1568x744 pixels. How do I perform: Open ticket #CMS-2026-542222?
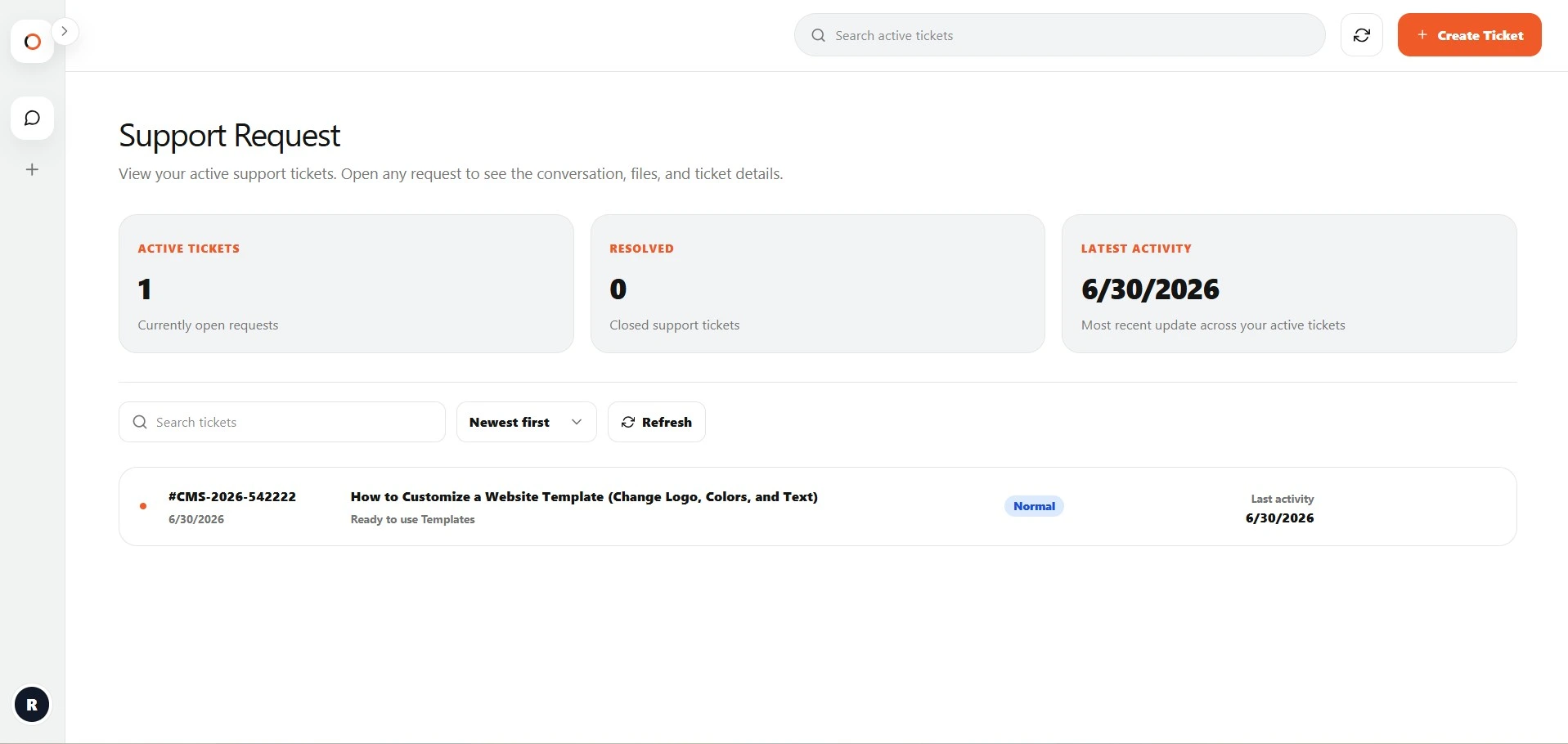click(x=232, y=496)
